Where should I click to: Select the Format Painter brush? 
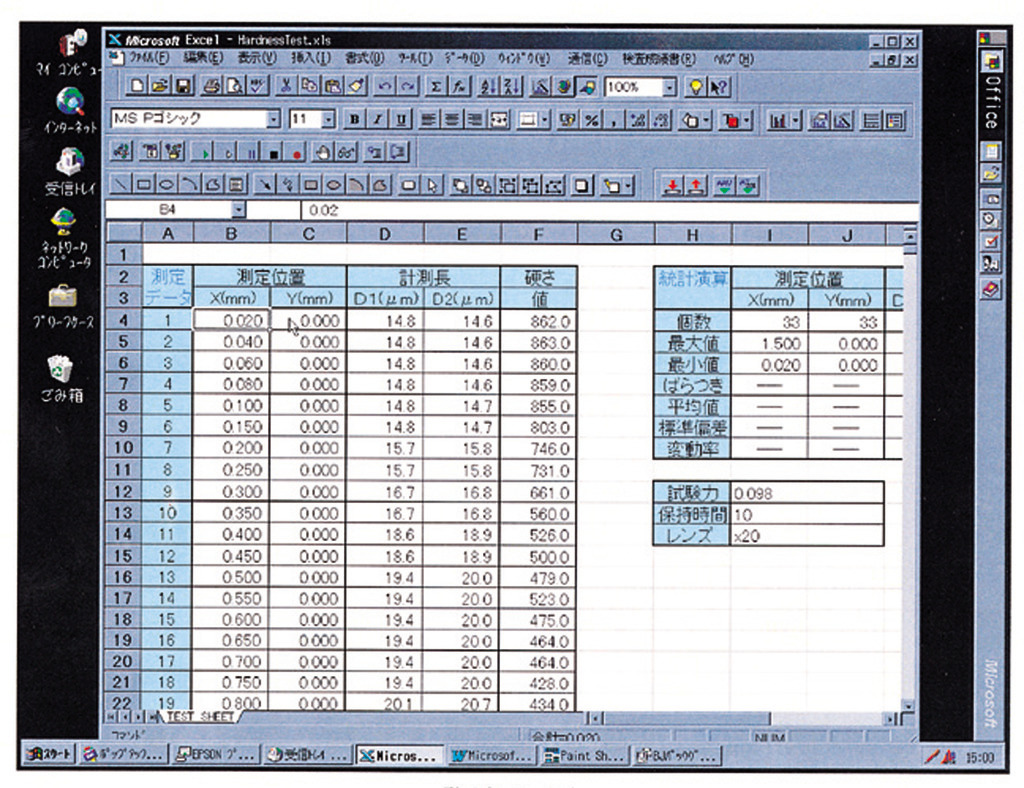(356, 86)
